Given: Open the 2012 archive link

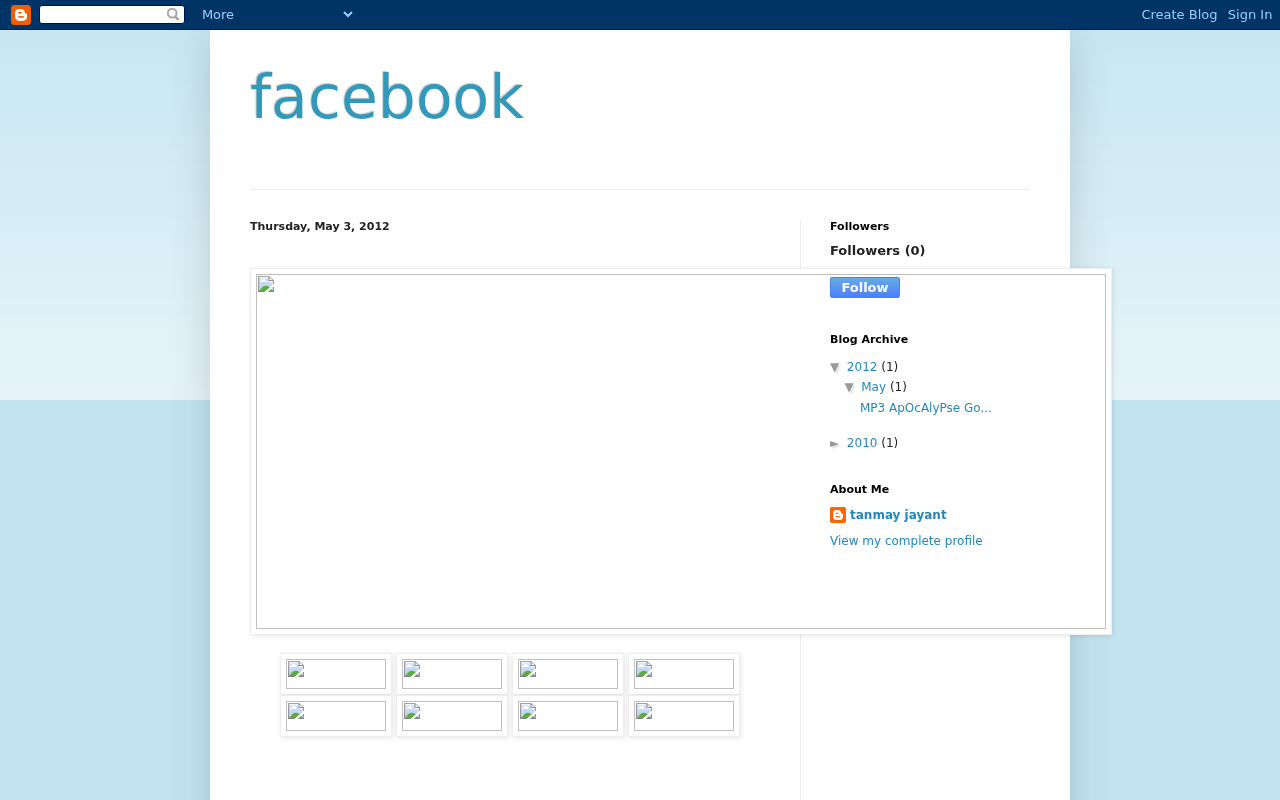Looking at the screenshot, I should coord(862,367).
